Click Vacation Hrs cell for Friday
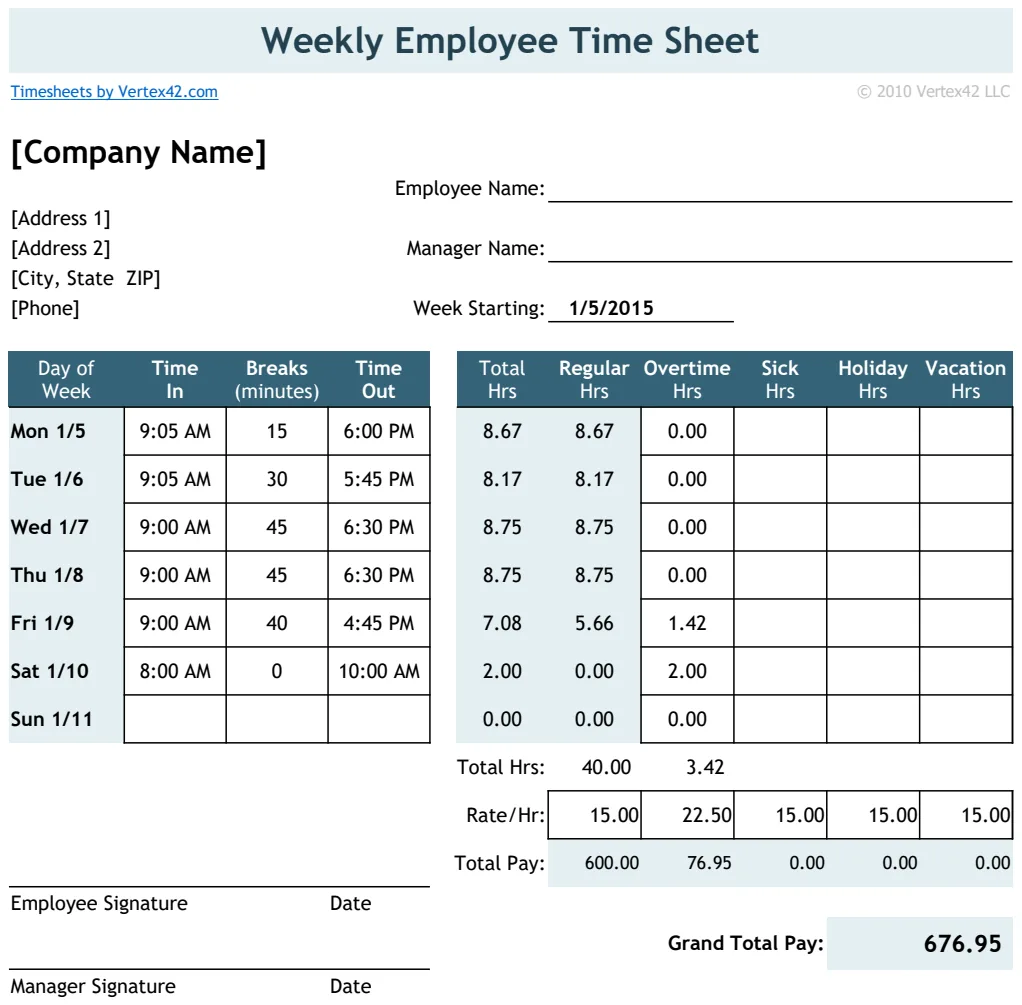 coord(966,623)
